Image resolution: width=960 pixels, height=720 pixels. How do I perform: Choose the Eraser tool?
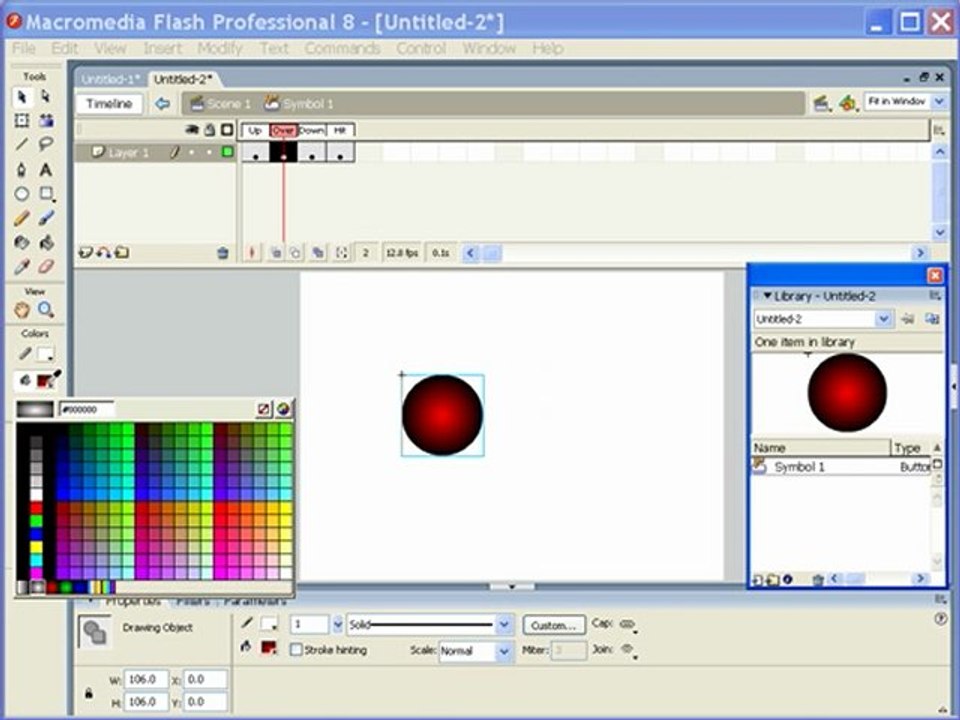(46, 267)
